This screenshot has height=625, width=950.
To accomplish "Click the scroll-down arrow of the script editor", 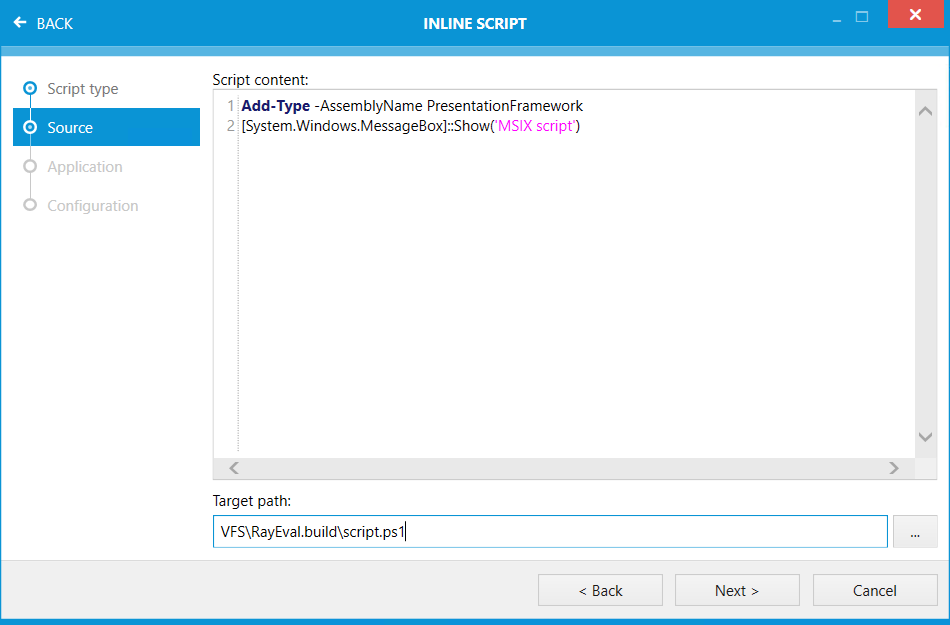I will coord(925,436).
